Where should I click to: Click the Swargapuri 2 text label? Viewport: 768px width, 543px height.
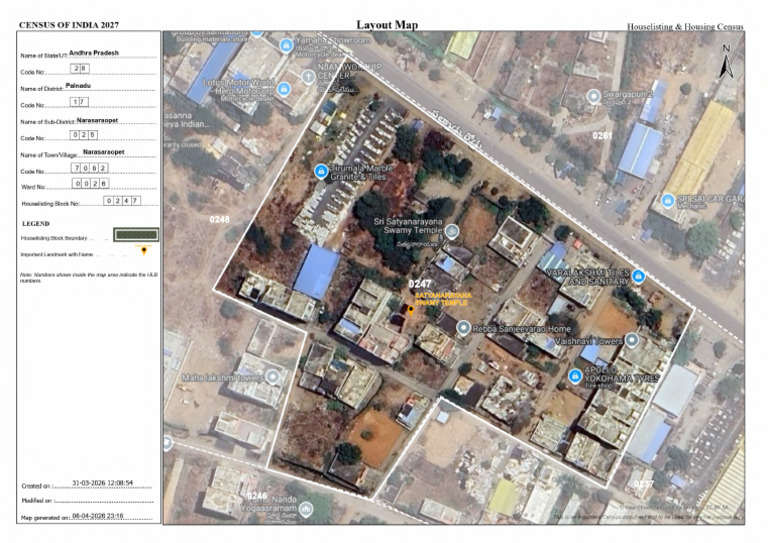pyautogui.click(x=628, y=94)
